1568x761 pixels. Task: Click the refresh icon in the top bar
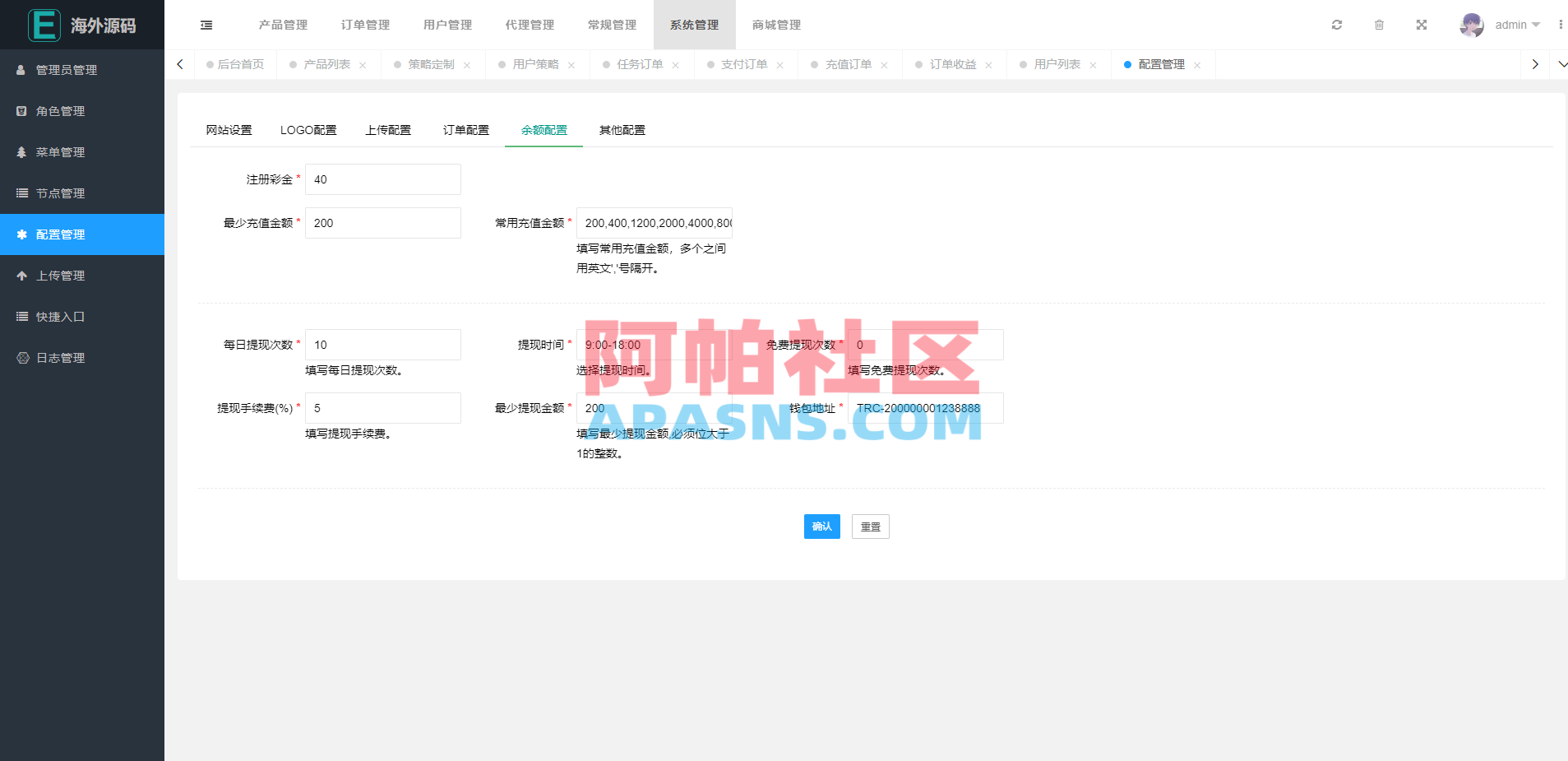click(1336, 25)
